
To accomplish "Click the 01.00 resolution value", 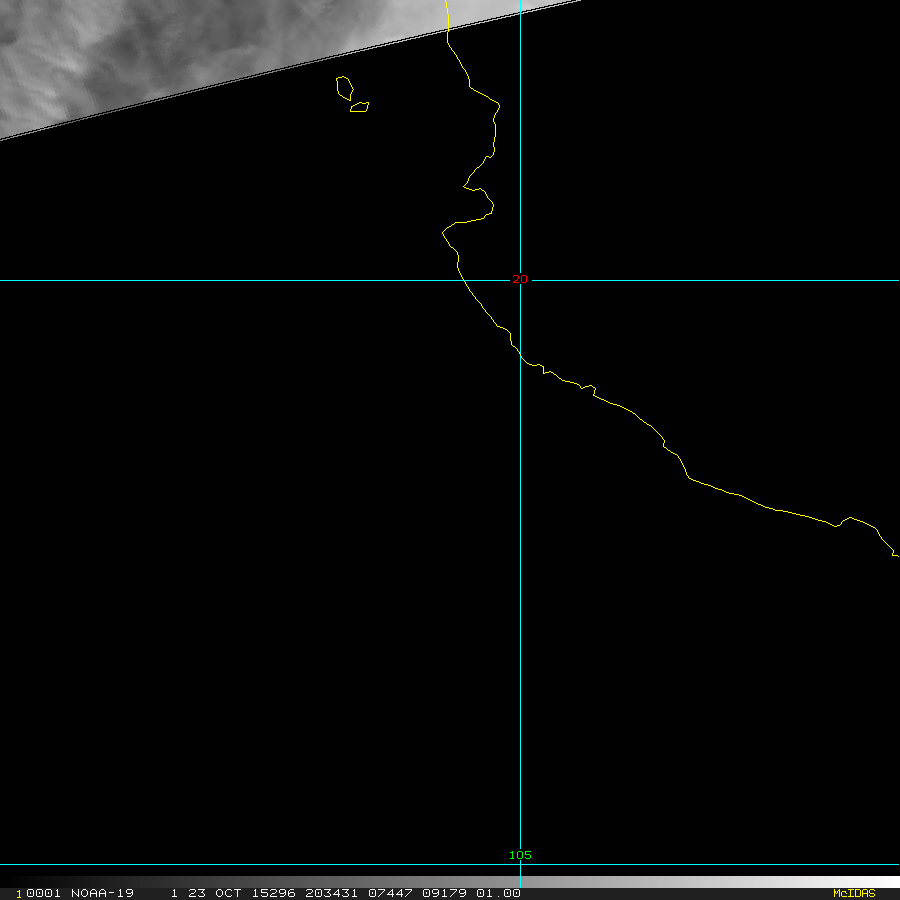I will [x=498, y=893].
